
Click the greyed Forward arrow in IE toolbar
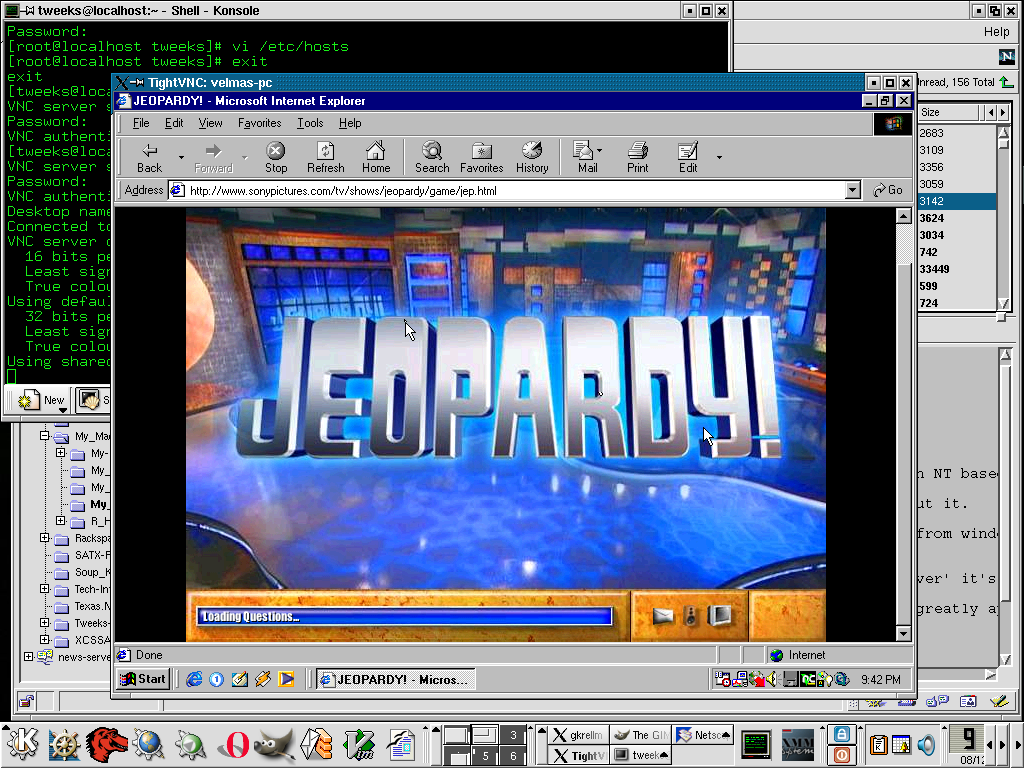tap(213, 157)
